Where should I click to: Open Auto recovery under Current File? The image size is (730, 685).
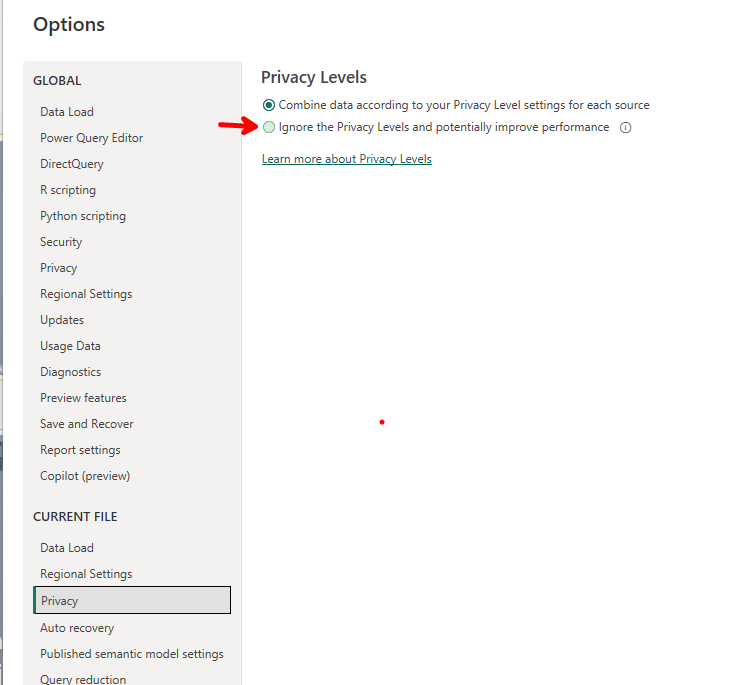[x=77, y=628]
